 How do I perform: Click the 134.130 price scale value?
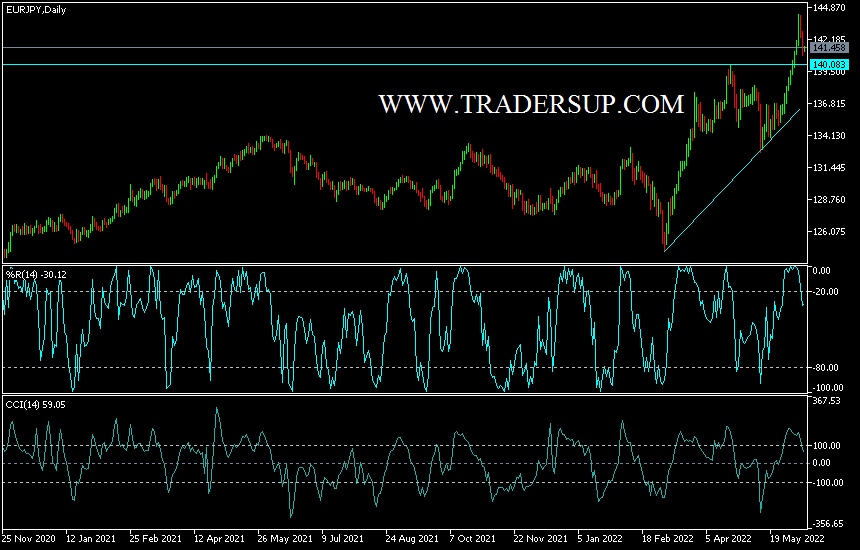(x=829, y=135)
